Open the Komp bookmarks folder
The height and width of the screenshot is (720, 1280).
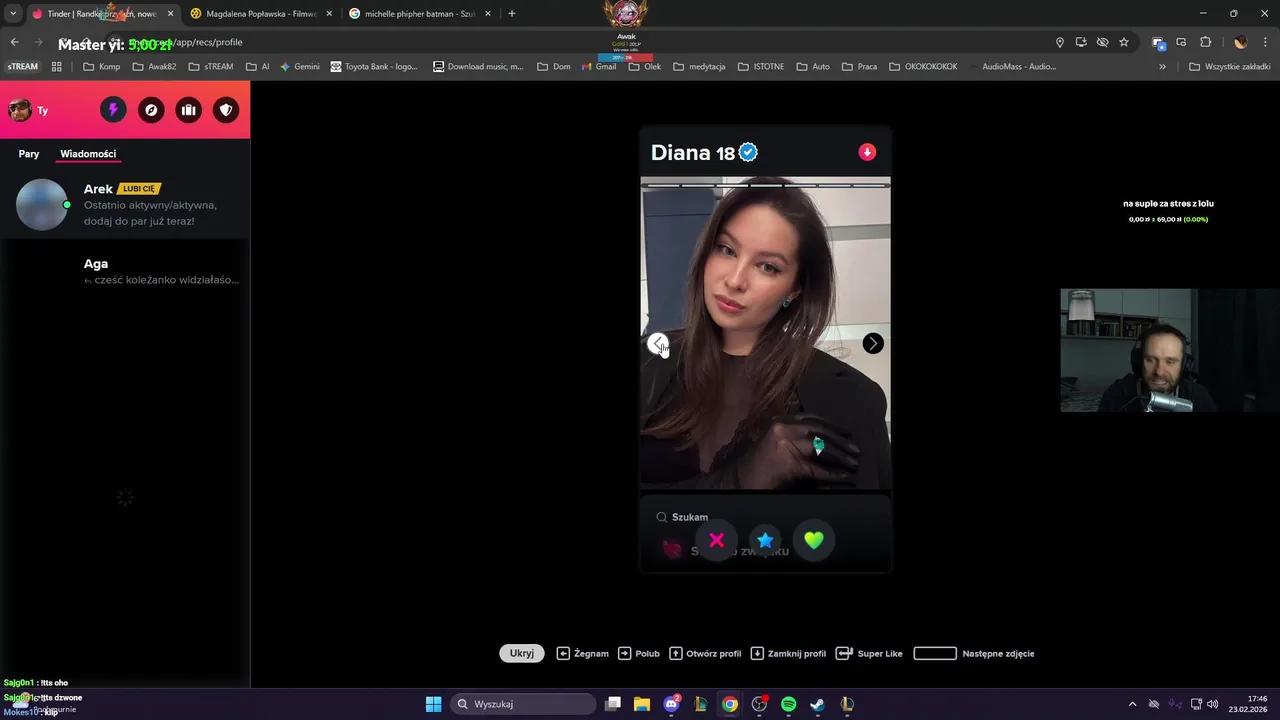(x=101, y=67)
